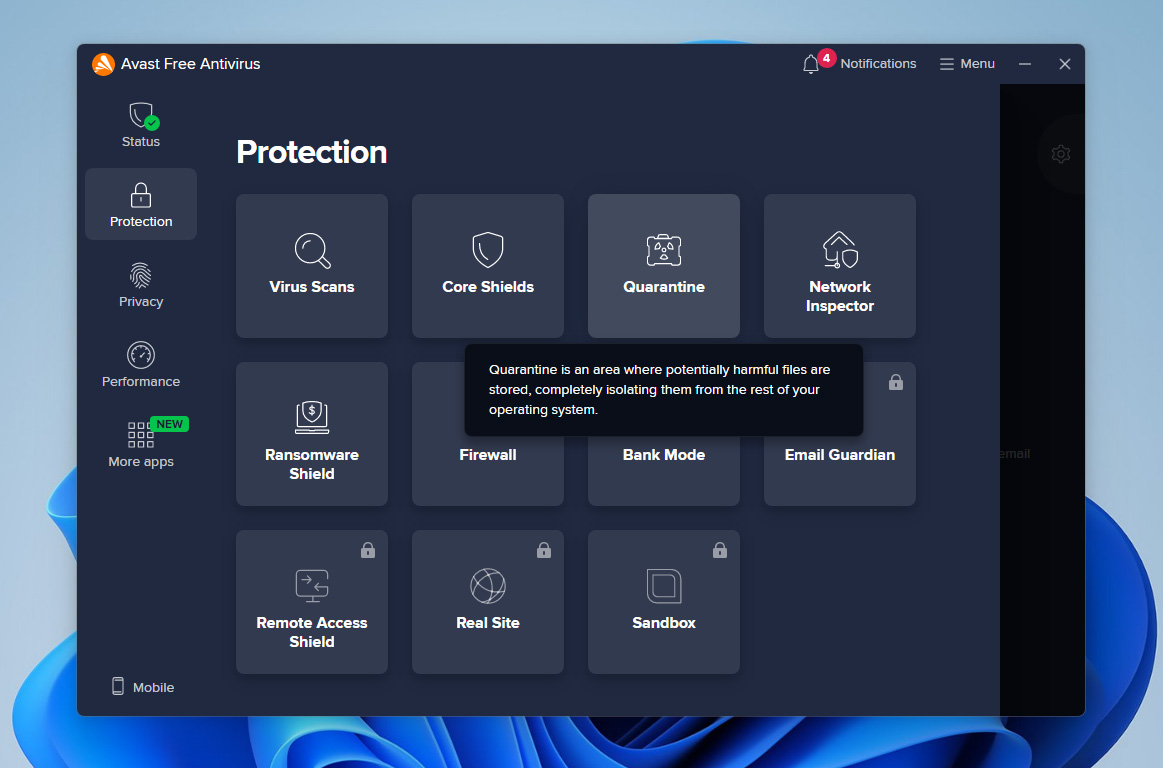Open the Virus Scans magnifier tile

(312, 266)
